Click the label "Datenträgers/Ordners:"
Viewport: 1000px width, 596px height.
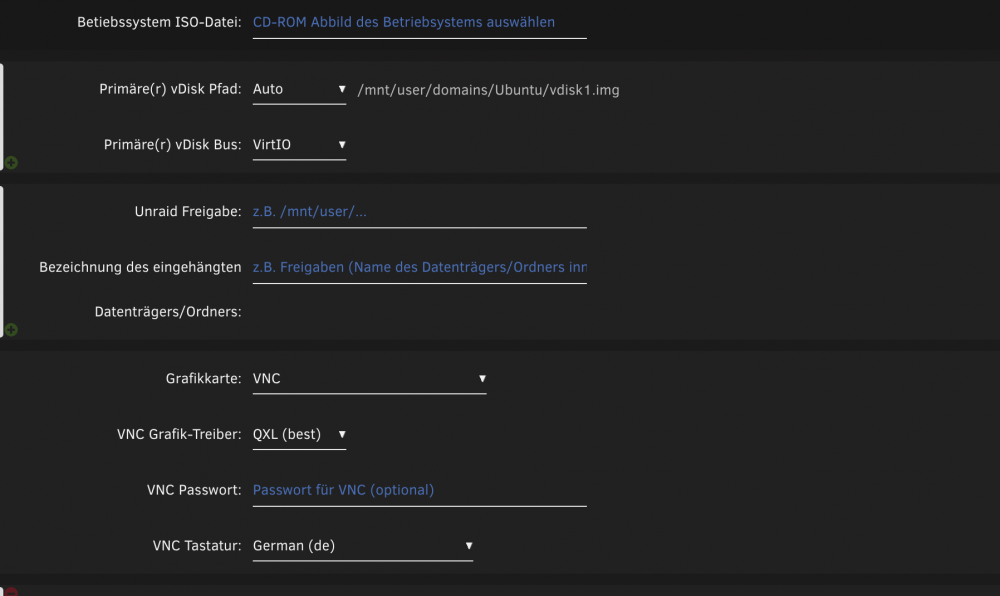pos(168,312)
